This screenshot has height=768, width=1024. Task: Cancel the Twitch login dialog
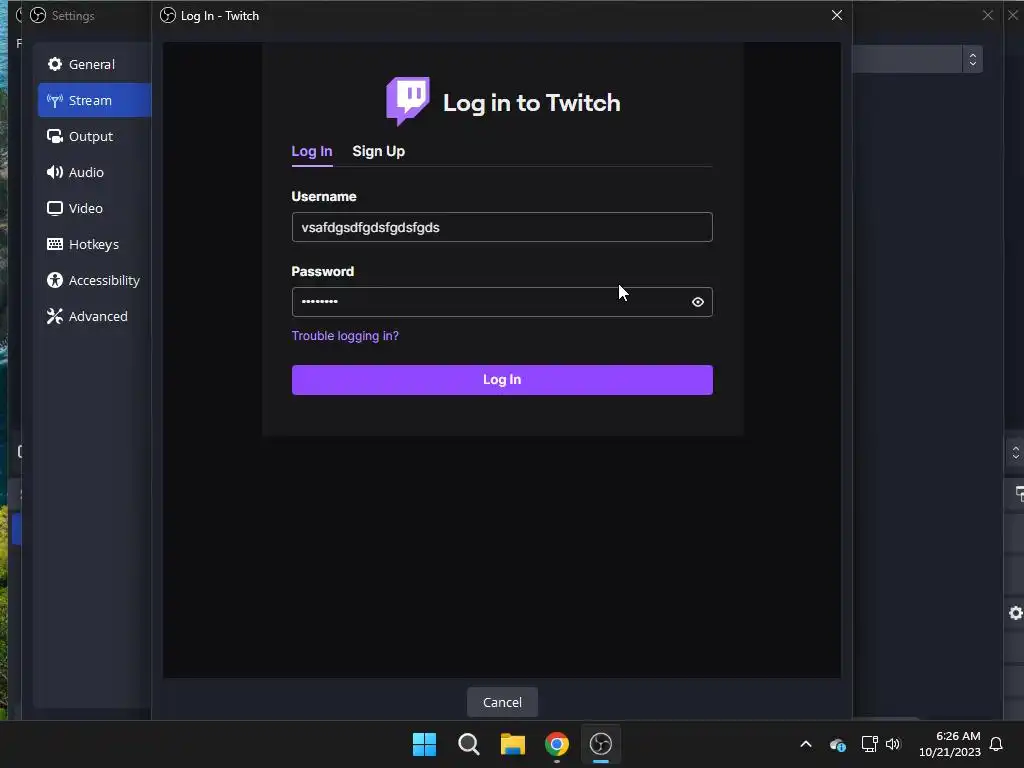pyautogui.click(x=502, y=702)
